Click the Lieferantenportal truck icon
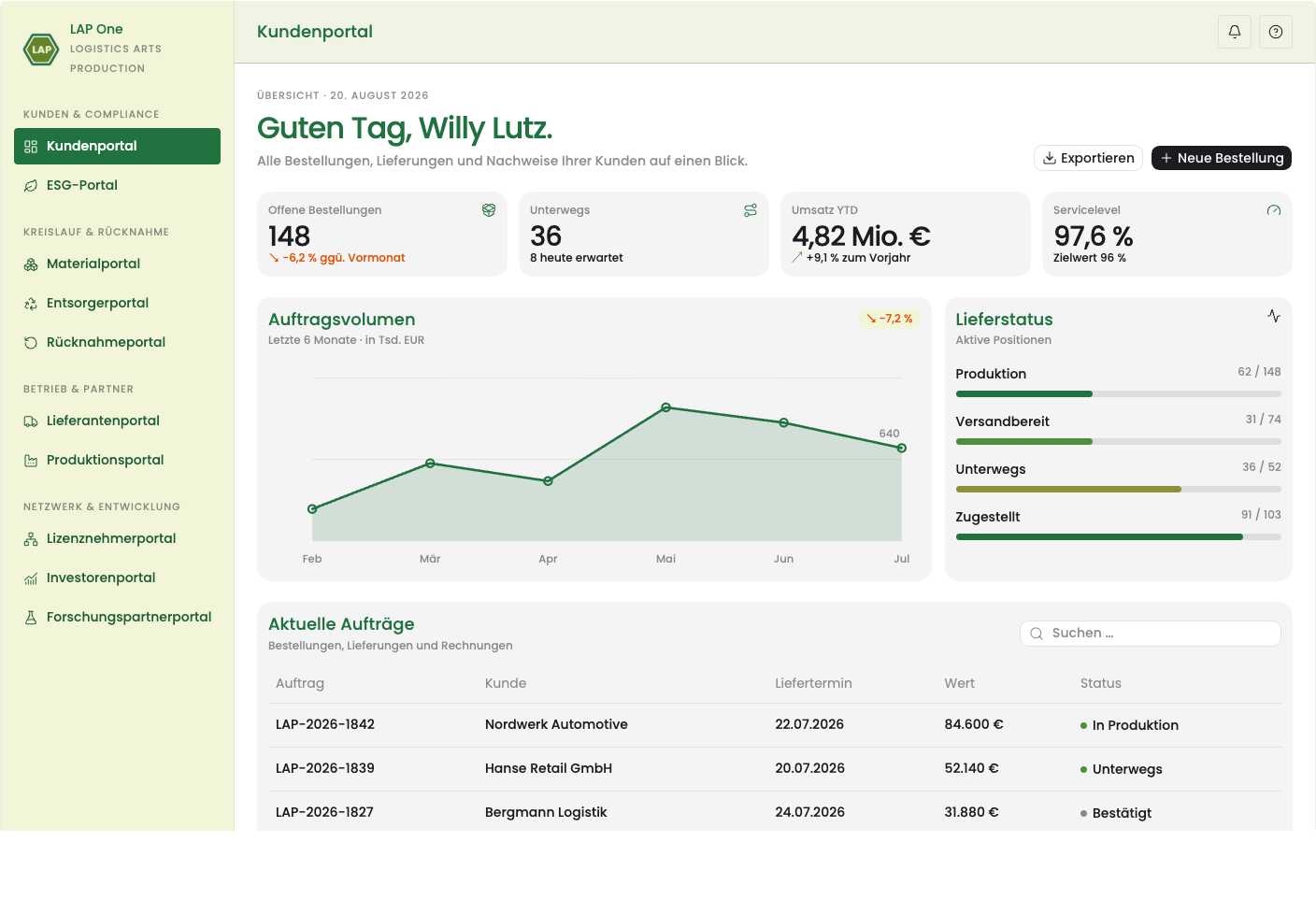1316x913 pixels. 31,421
